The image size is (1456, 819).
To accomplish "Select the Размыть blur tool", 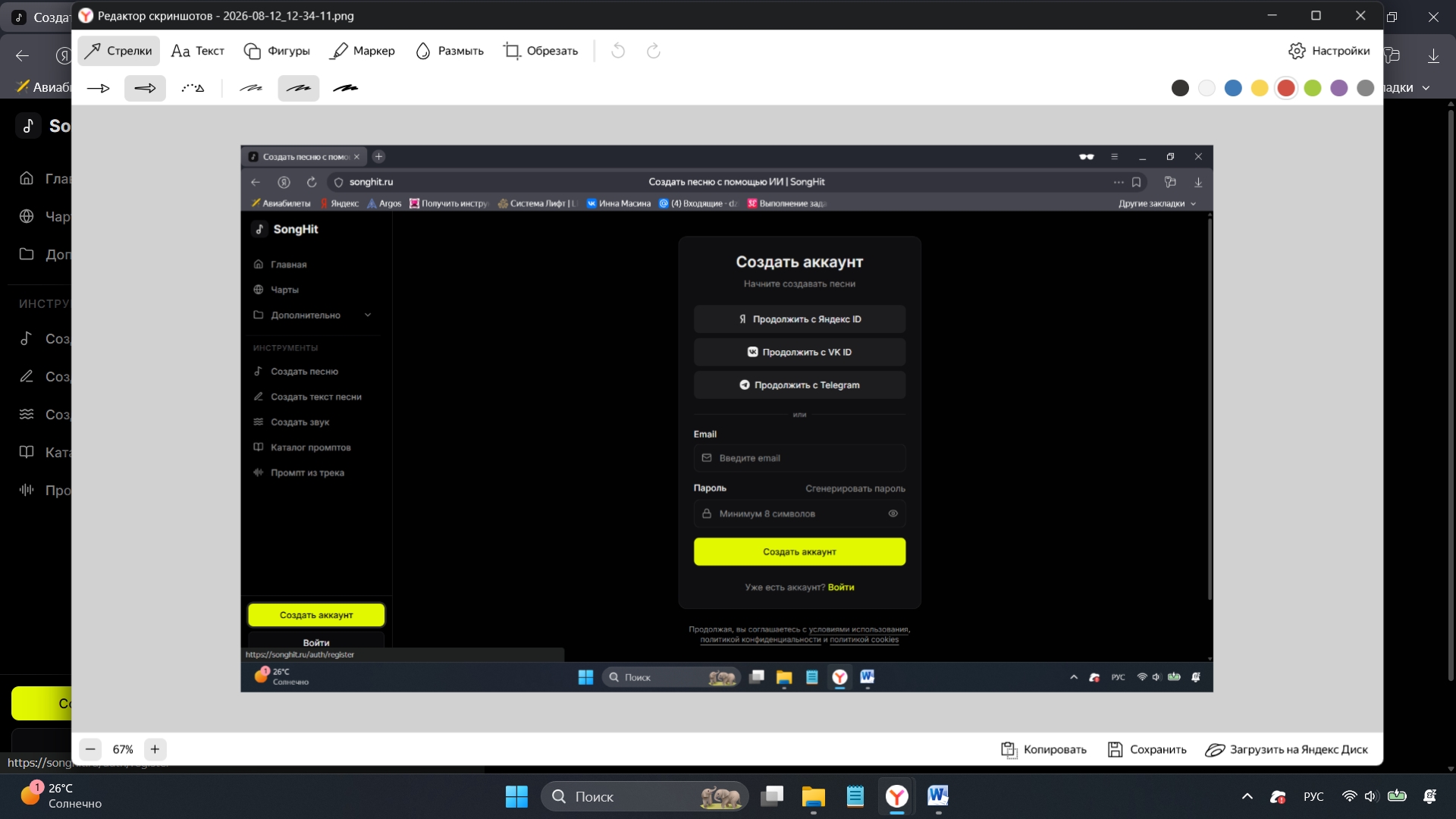I will pyautogui.click(x=450, y=51).
